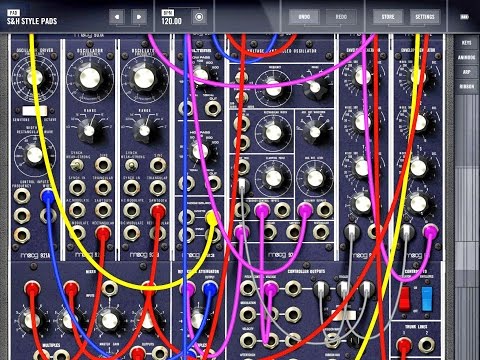Tap the circular record button beside BPM
480x360 pixels.
[x=199, y=16]
